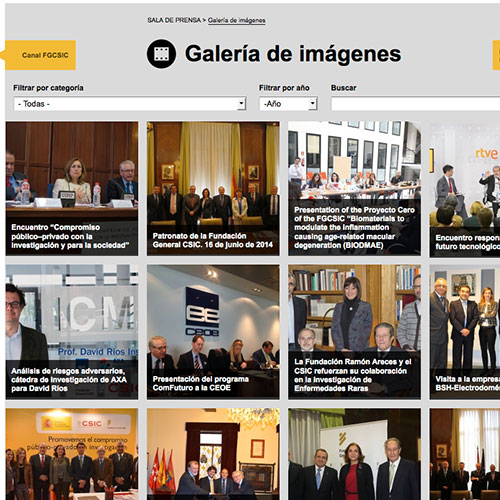
Task: Open the Canal FGCSIC tab
Action: (x=41, y=55)
